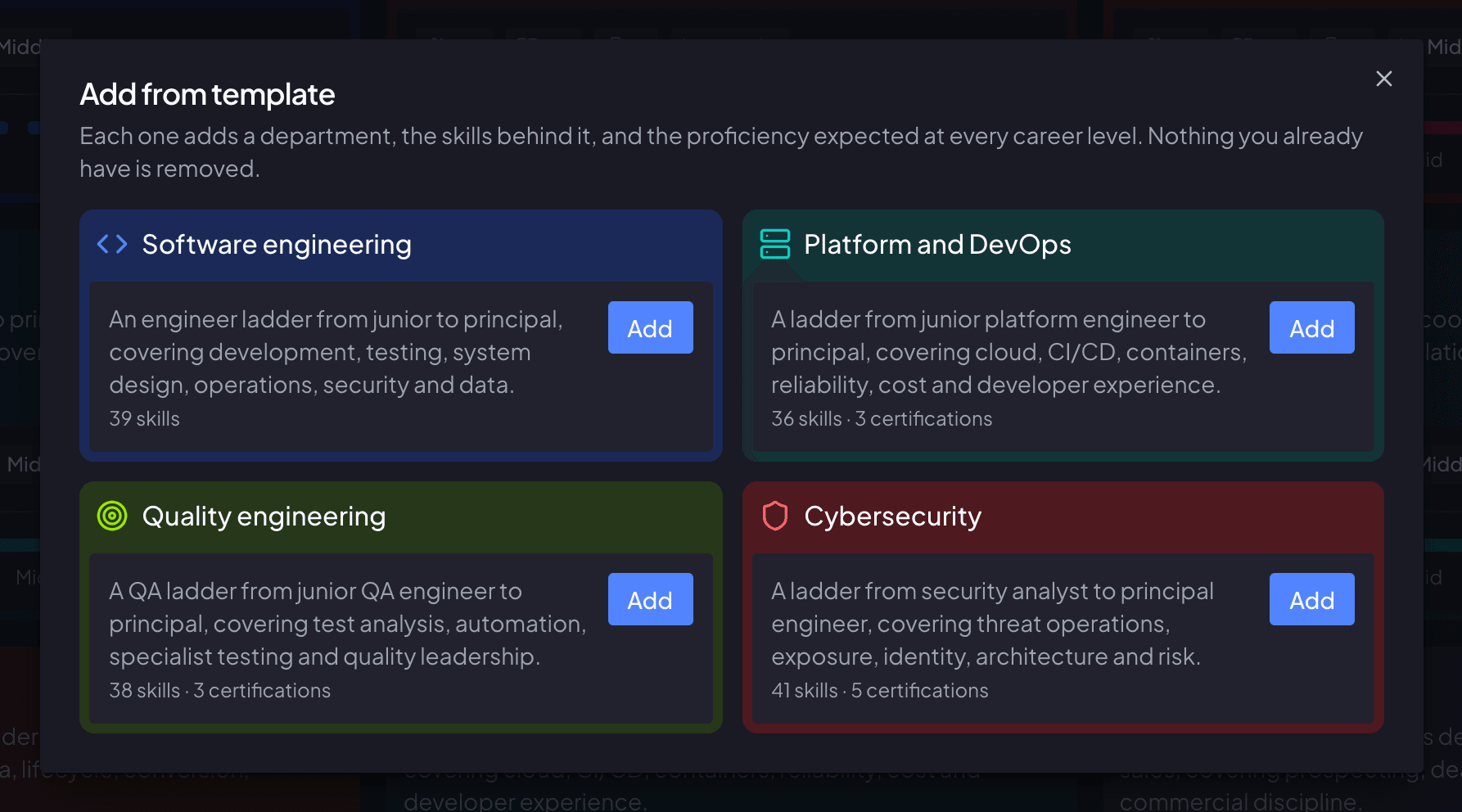Select the "Platform and DevOps" card title

tap(937, 245)
